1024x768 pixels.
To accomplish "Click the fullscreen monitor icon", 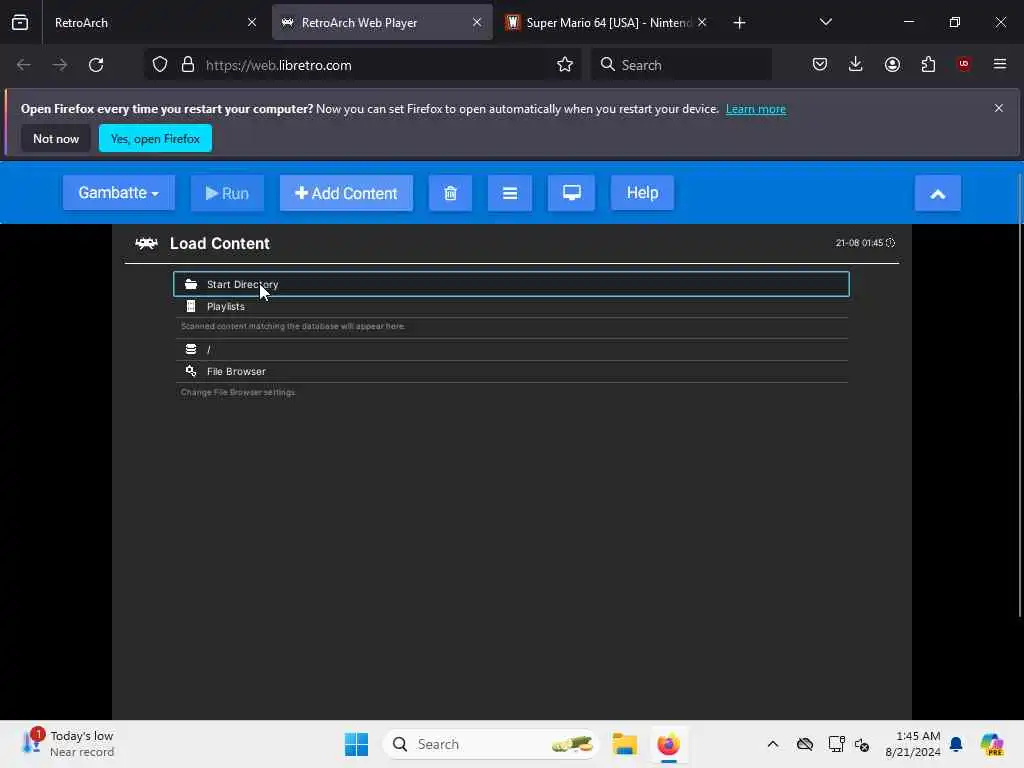I will click(571, 193).
